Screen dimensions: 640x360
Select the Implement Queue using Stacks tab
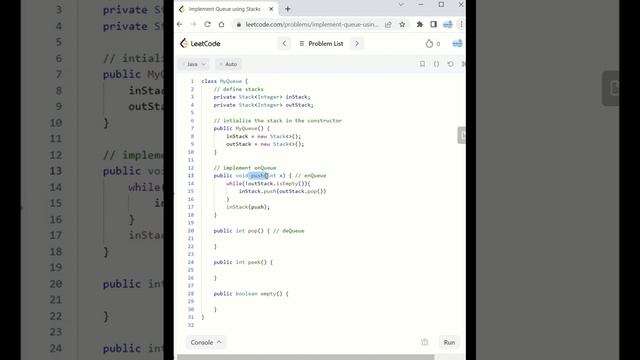[x=227, y=9]
